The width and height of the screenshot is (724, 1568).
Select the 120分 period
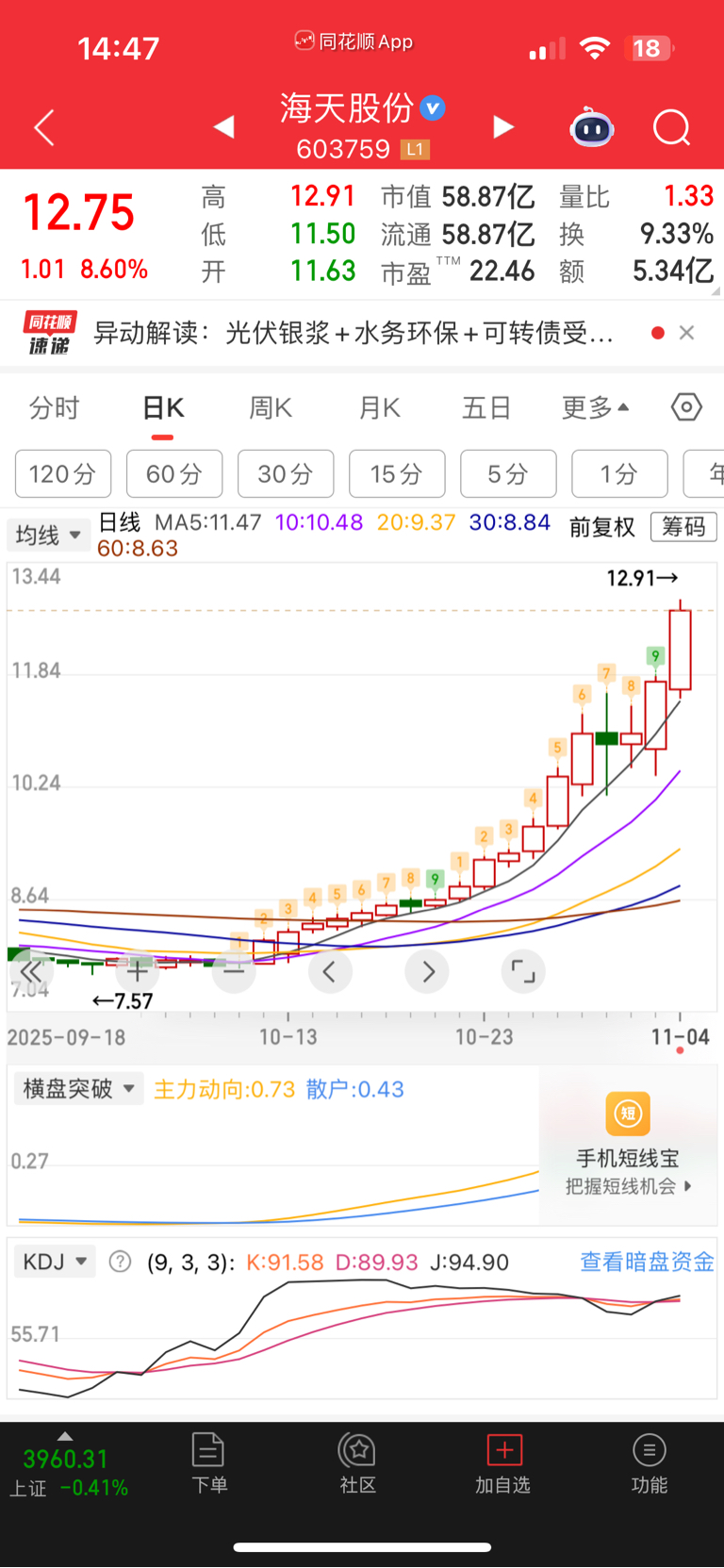[63, 473]
